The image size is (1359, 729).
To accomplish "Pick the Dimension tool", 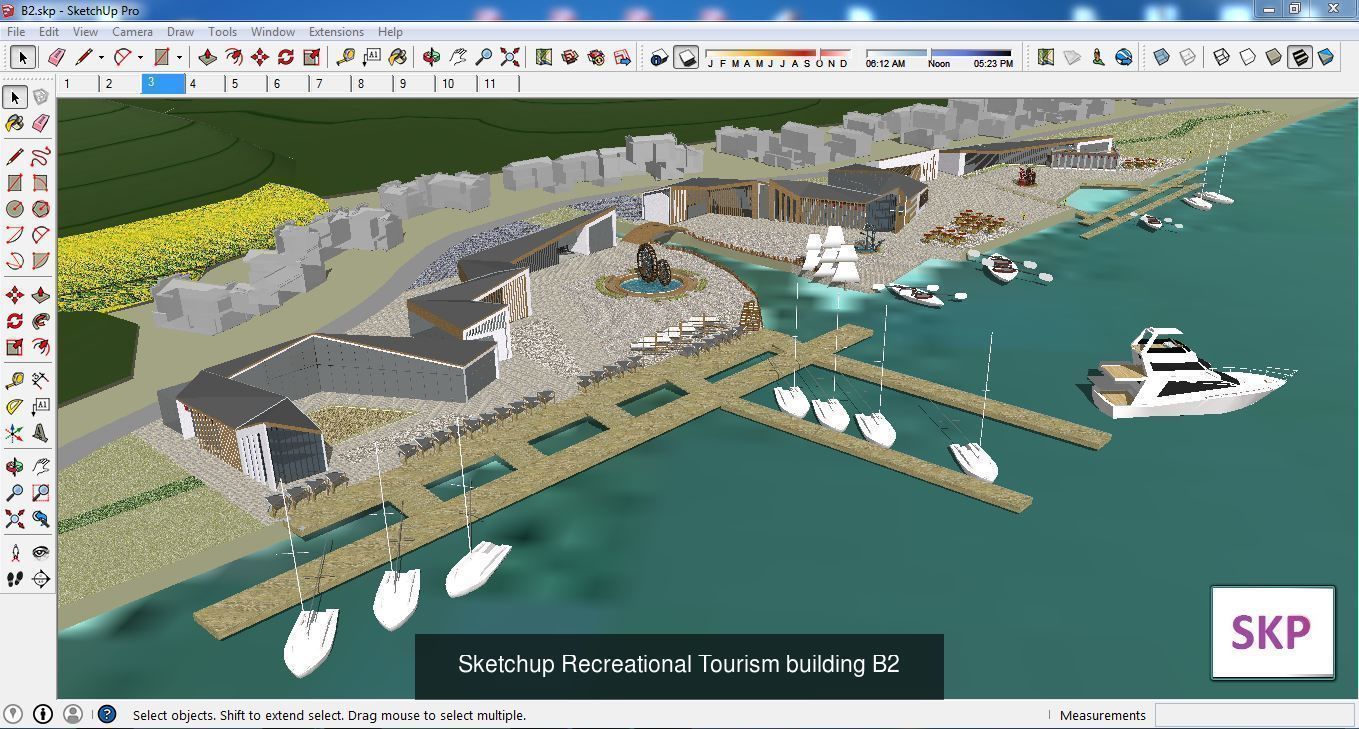I will click(x=40, y=381).
